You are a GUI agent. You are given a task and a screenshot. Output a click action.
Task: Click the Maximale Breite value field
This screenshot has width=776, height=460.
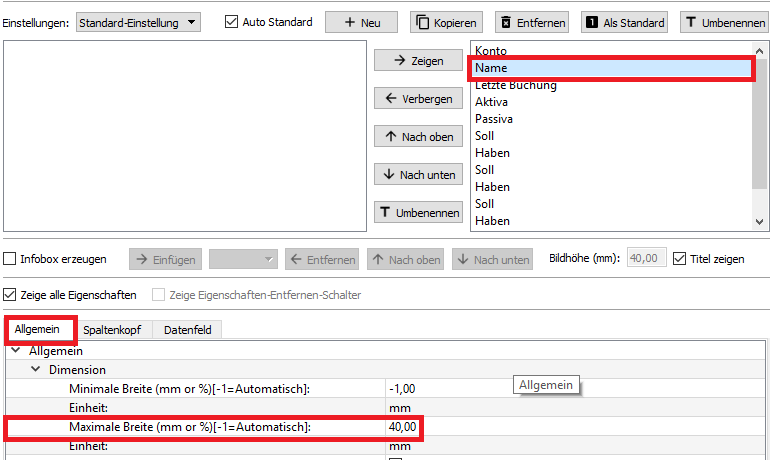coord(404,428)
